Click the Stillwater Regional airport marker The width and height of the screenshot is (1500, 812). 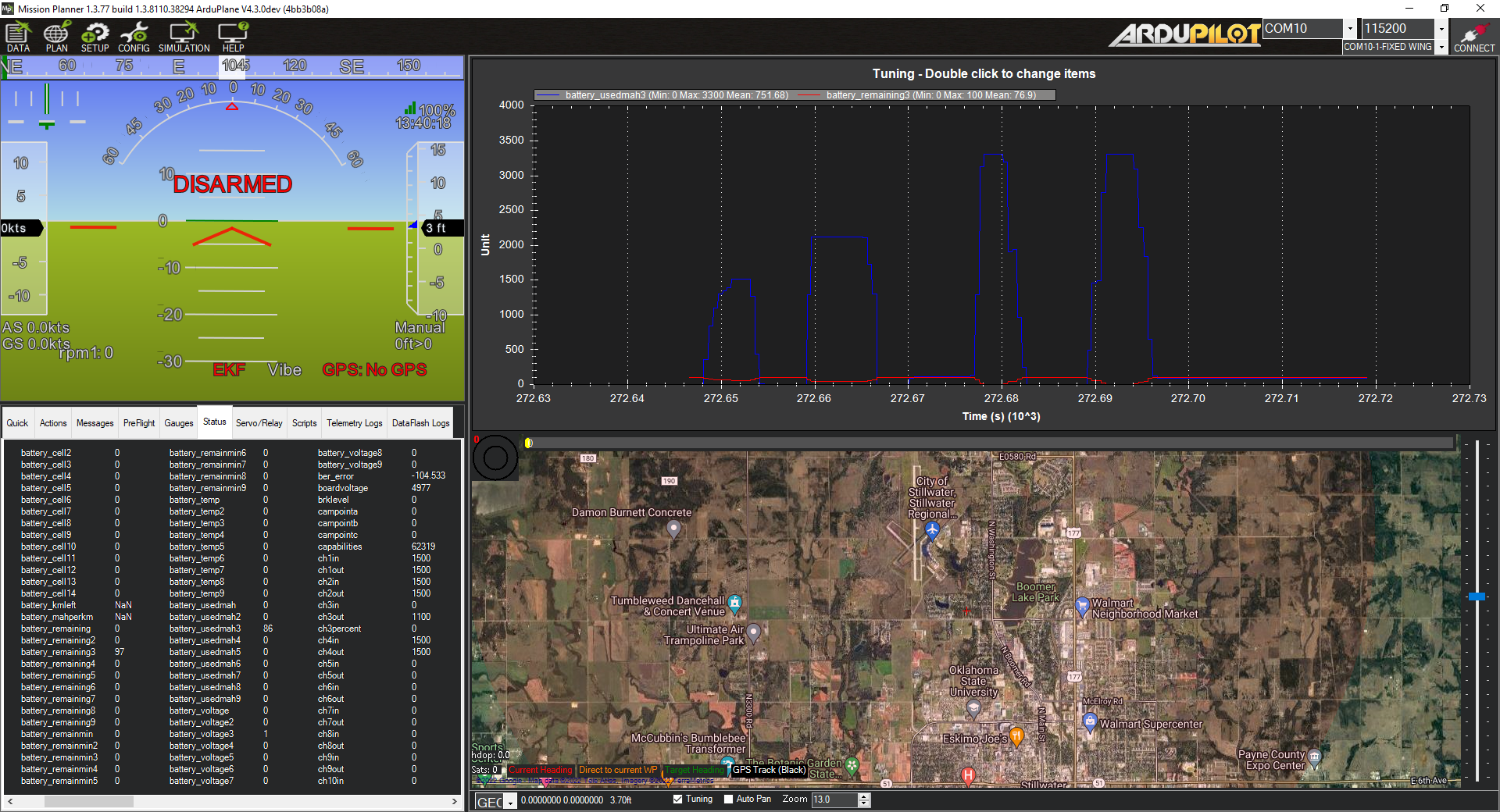point(932,530)
